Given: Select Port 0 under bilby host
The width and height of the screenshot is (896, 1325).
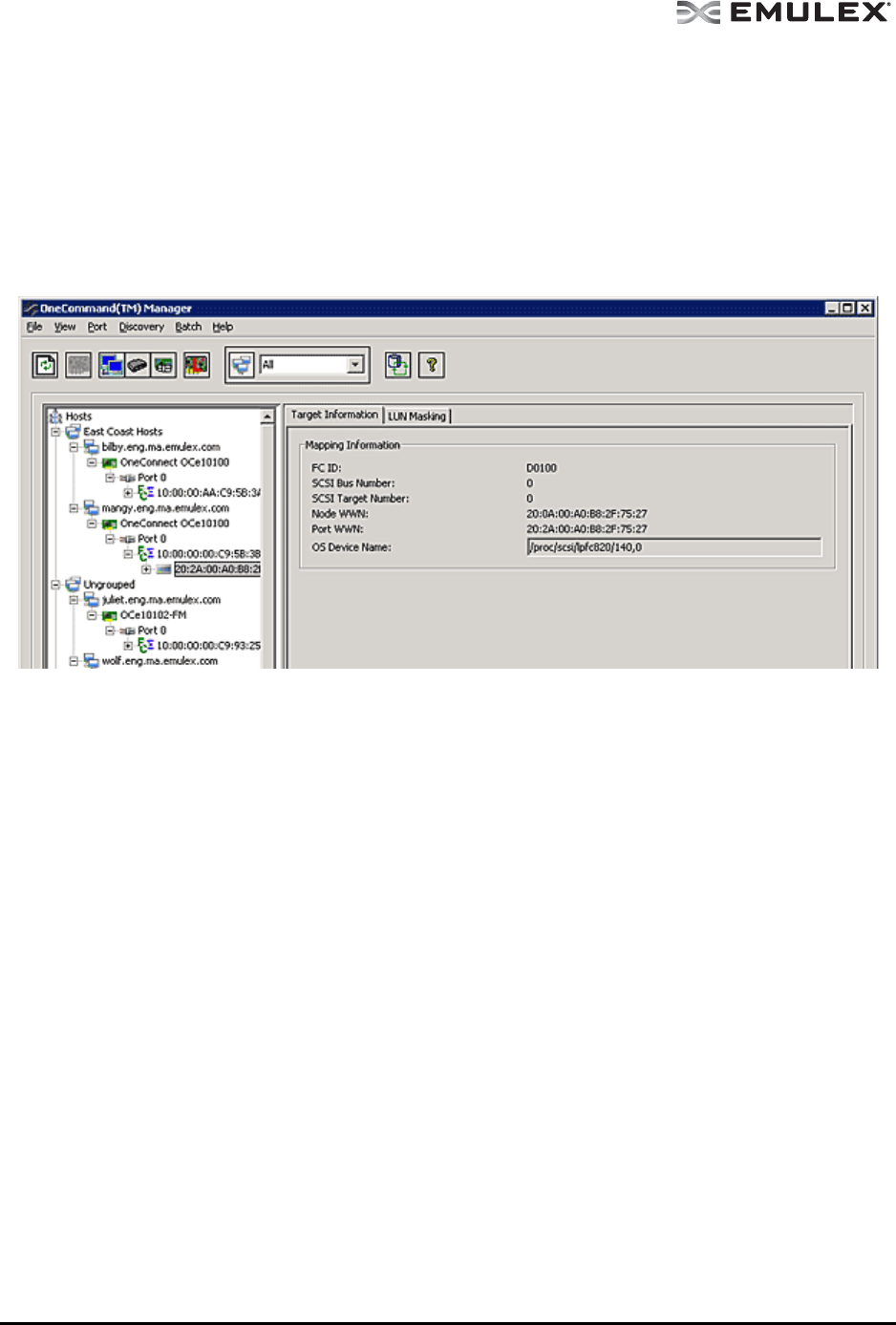Looking at the screenshot, I should coord(152,478).
